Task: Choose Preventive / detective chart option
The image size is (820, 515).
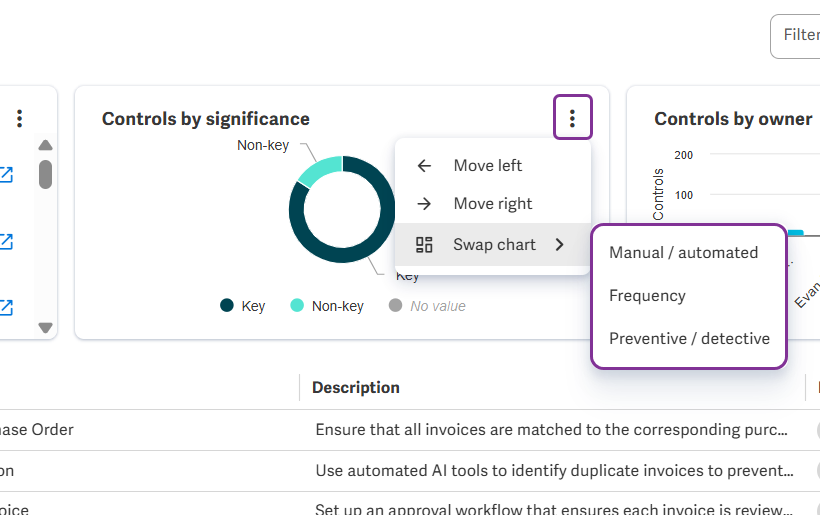Action: [x=689, y=339]
